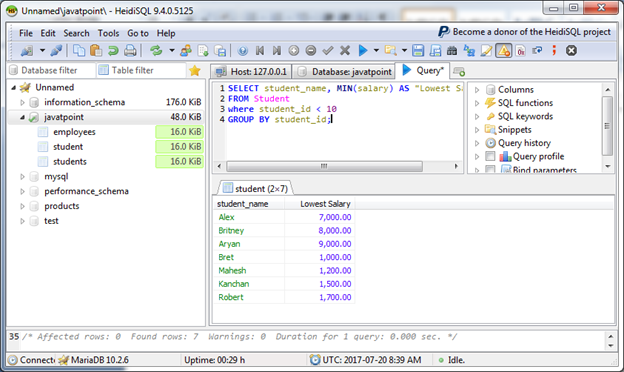Expand the mysql database node
Viewport: 624px width, 372px height.
(x=22, y=177)
